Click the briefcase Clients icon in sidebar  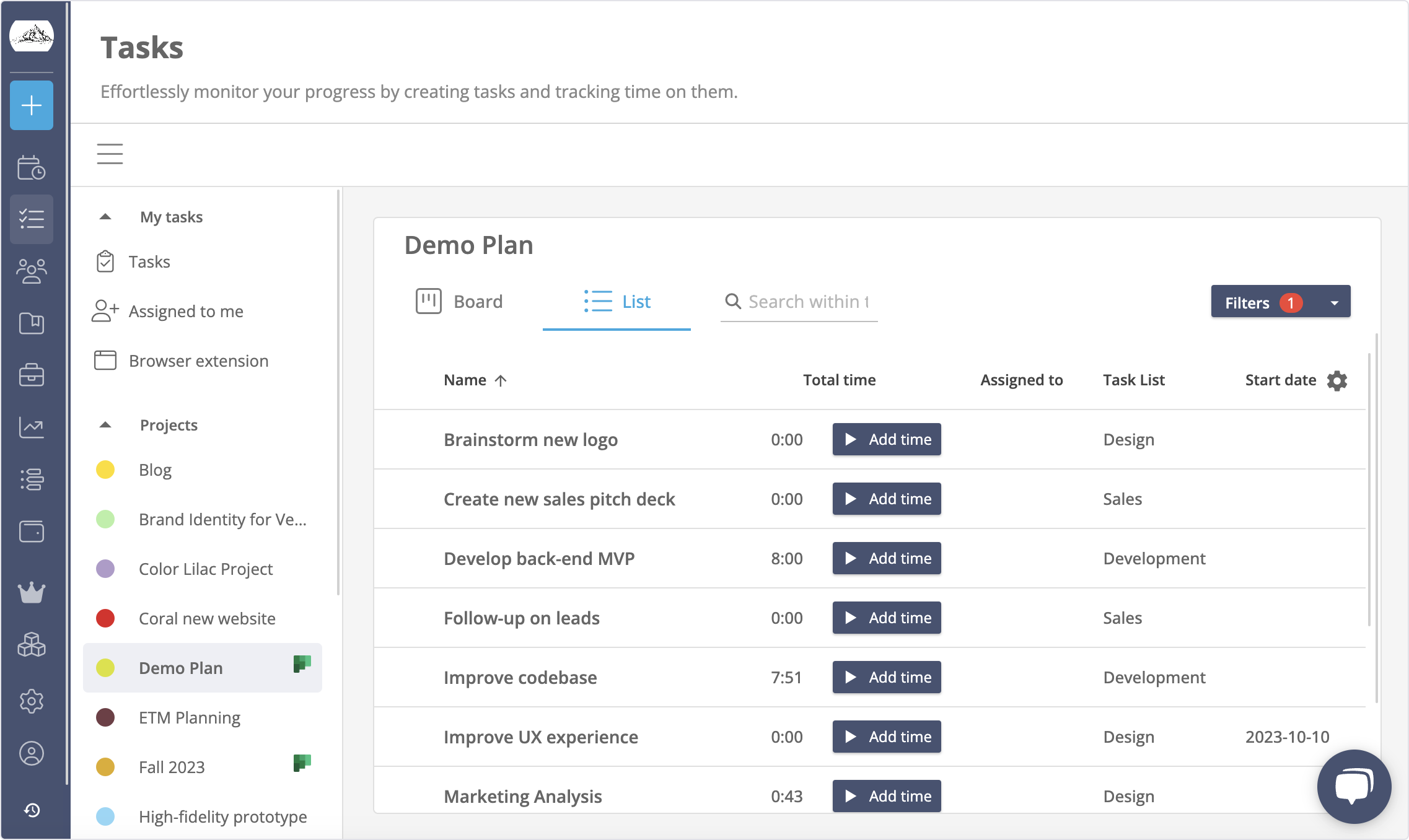click(x=32, y=375)
